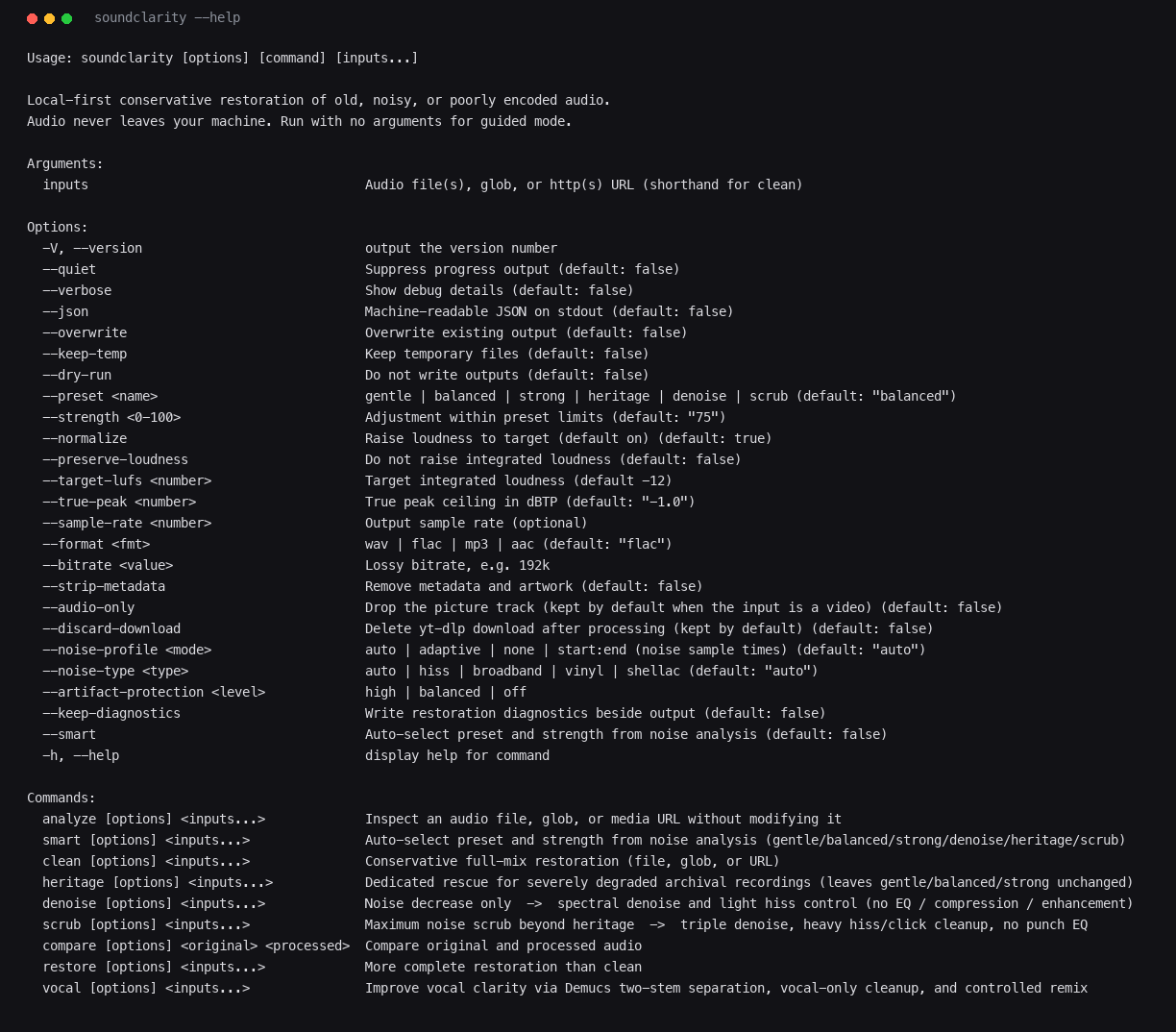Click the --artifact-protection <level> option
This screenshot has width=1176, height=1032.
click(x=154, y=692)
